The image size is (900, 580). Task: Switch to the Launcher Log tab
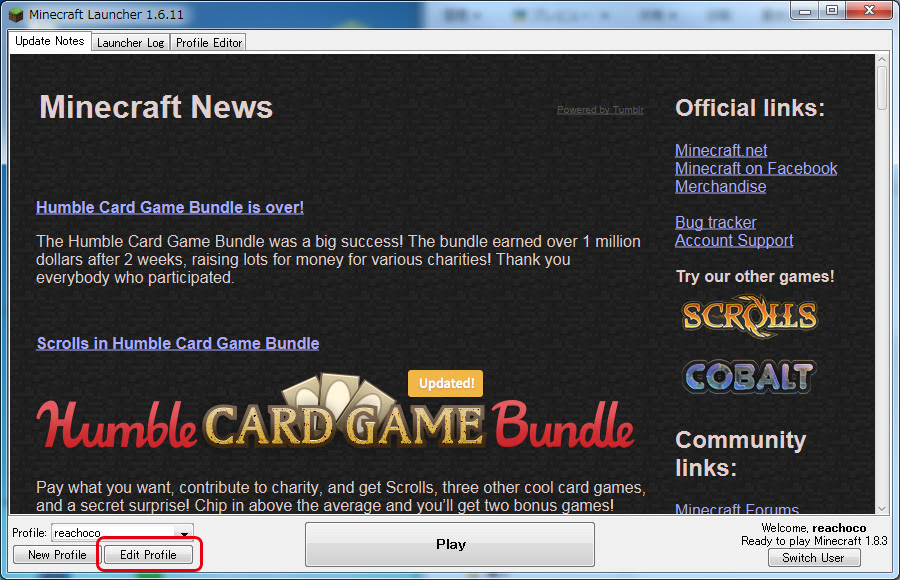pos(130,42)
